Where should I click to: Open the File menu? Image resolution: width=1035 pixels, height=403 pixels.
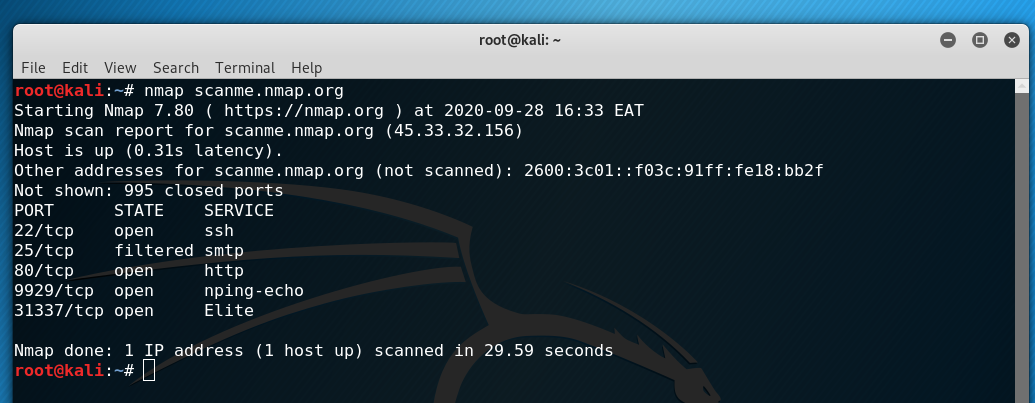(x=33, y=68)
